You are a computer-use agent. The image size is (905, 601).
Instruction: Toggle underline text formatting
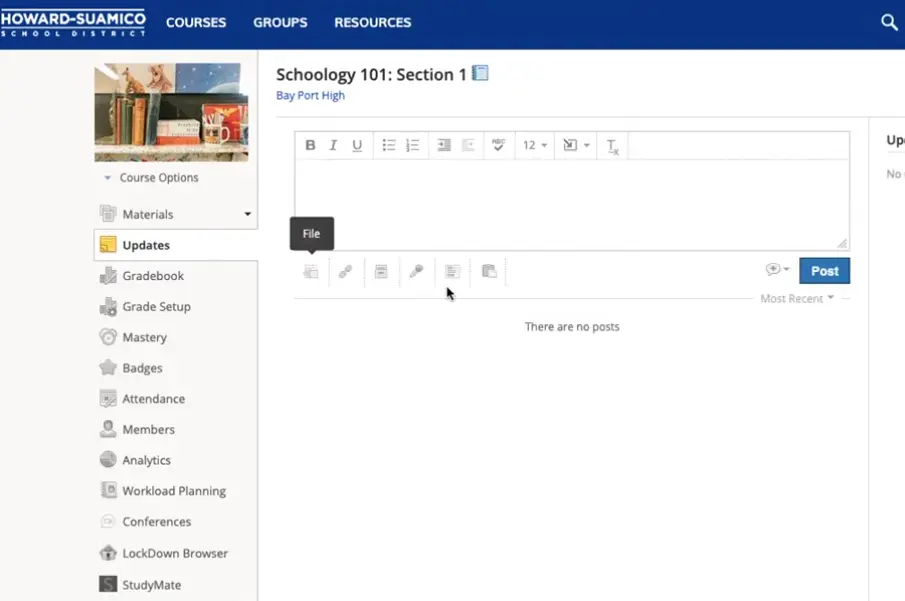click(357, 146)
